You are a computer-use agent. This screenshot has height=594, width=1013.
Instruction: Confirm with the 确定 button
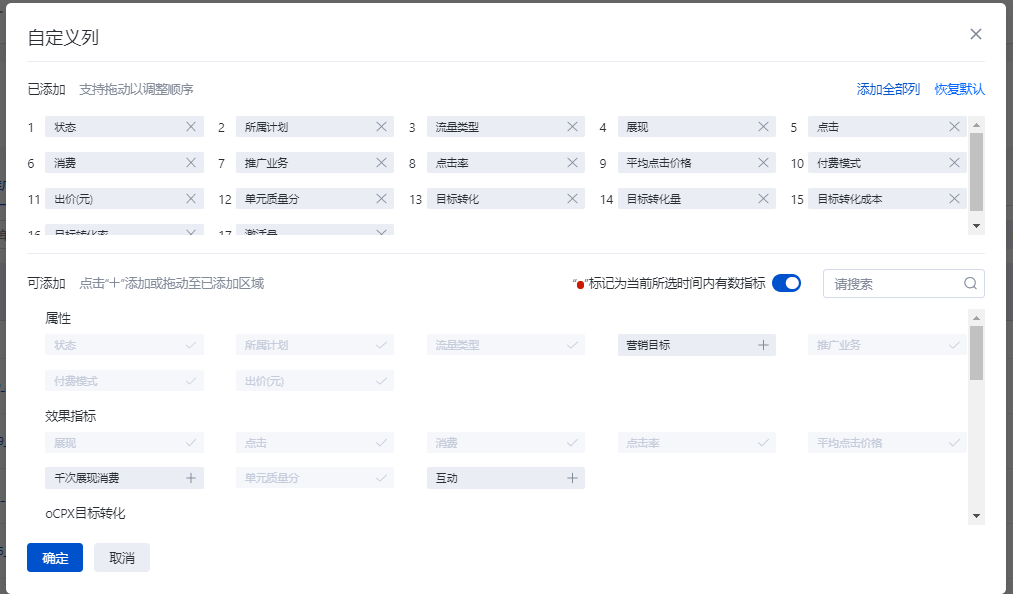[x=55, y=558]
